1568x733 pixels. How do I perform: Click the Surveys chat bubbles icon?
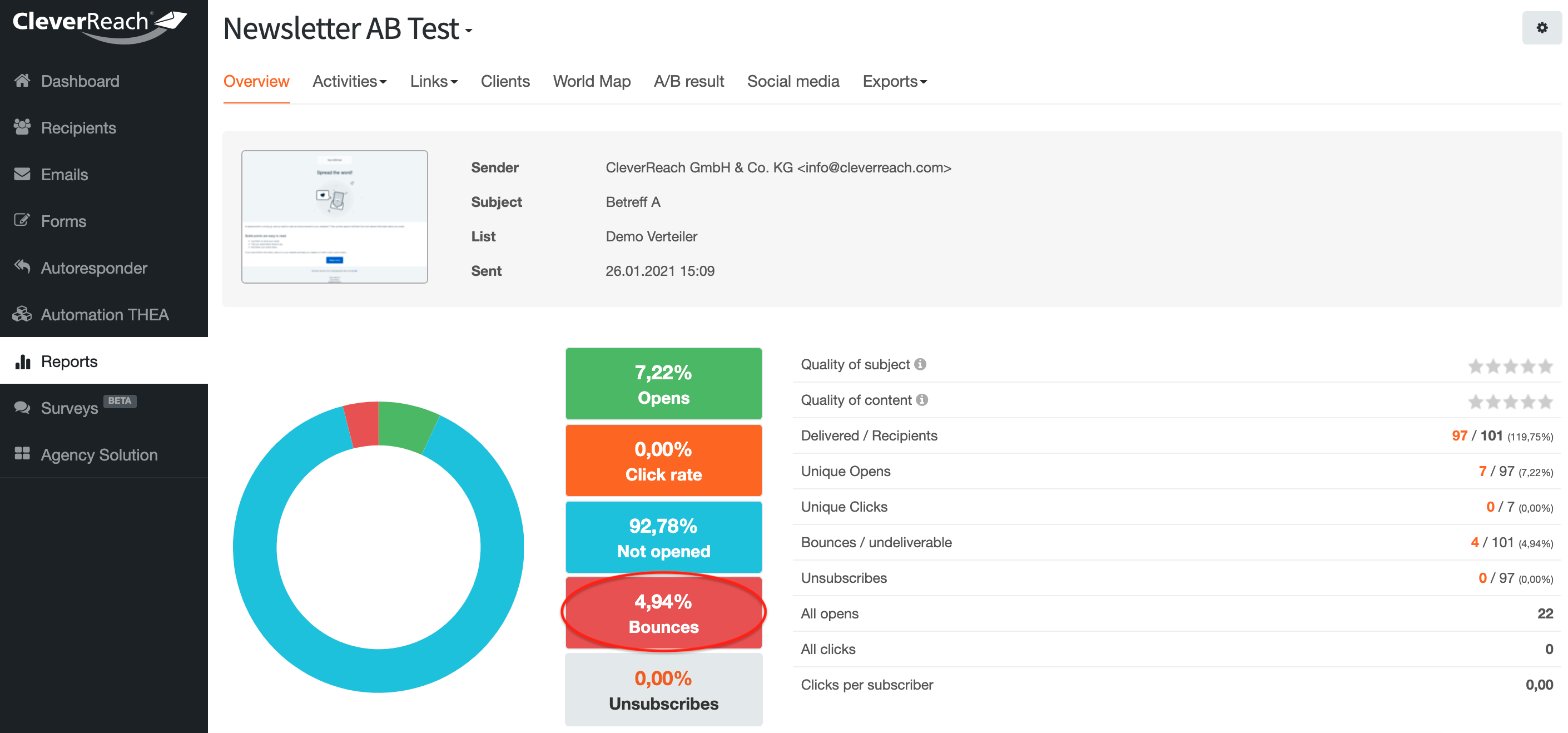pyautogui.click(x=23, y=407)
